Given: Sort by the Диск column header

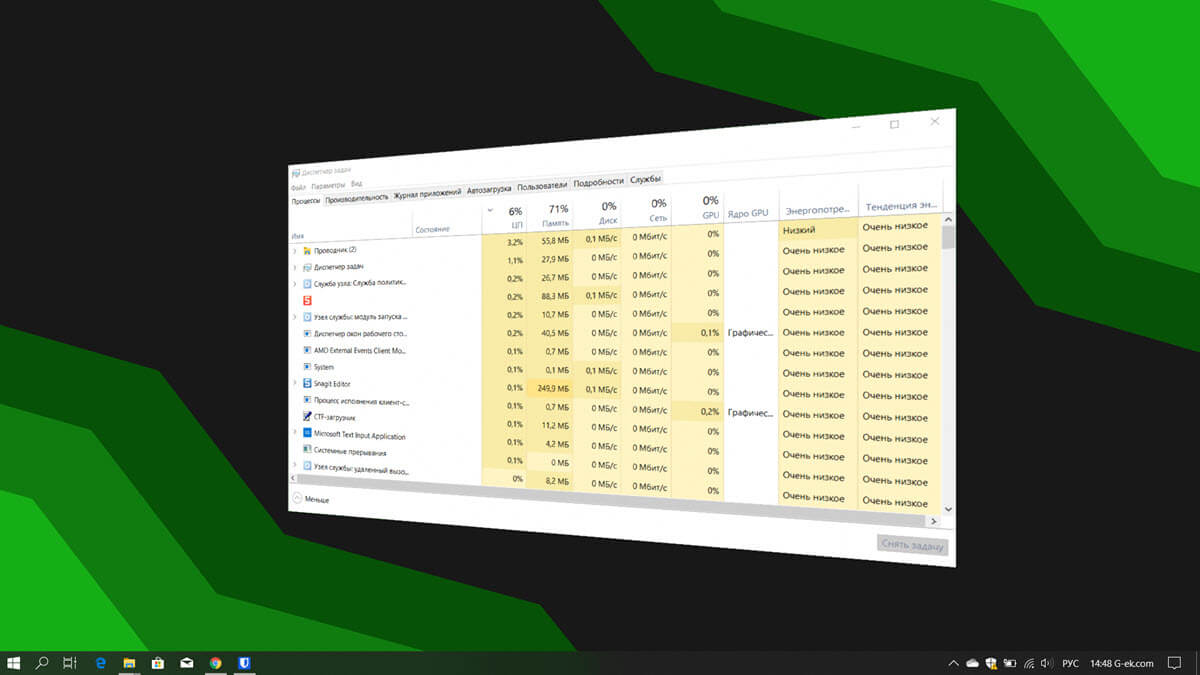Looking at the screenshot, I should (x=598, y=211).
